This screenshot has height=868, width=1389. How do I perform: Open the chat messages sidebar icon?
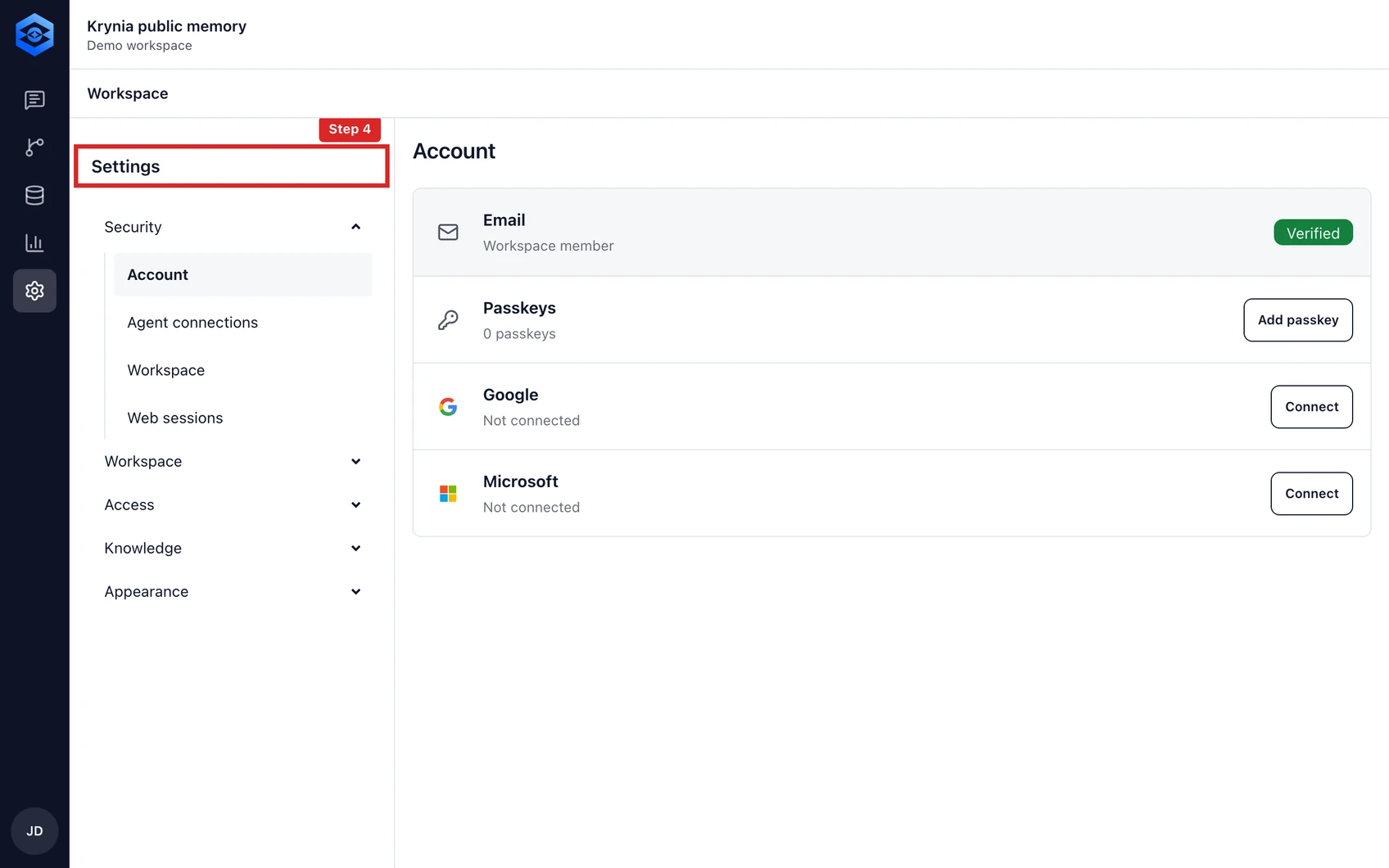click(x=34, y=100)
